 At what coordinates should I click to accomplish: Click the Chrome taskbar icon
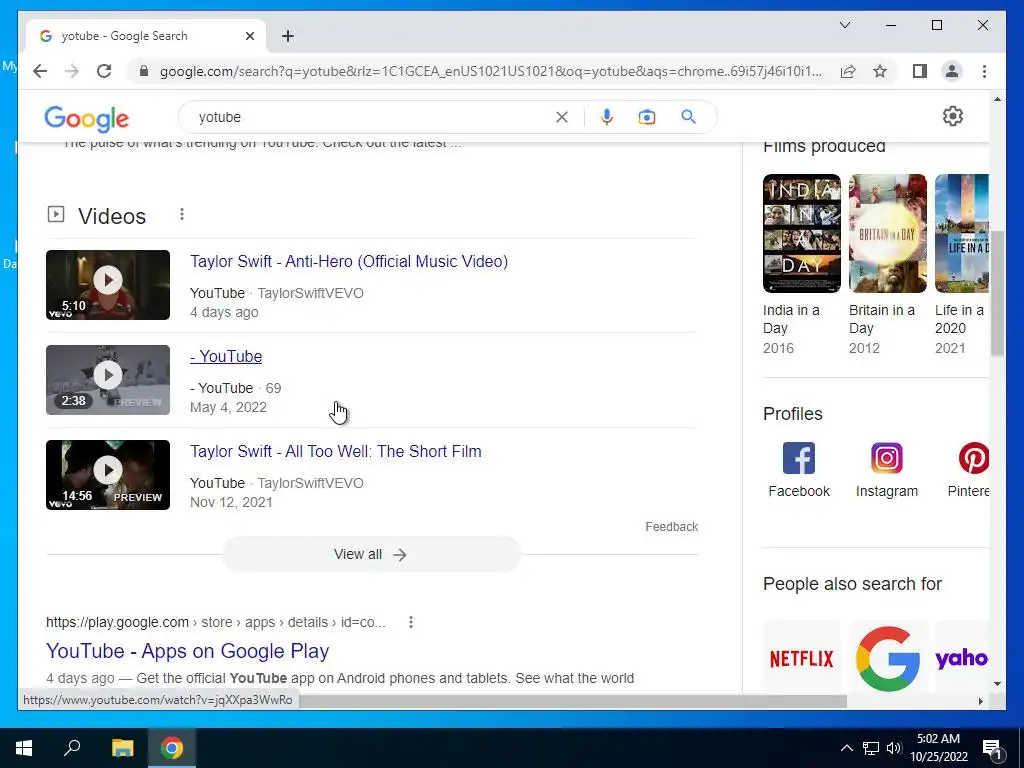coord(172,748)
